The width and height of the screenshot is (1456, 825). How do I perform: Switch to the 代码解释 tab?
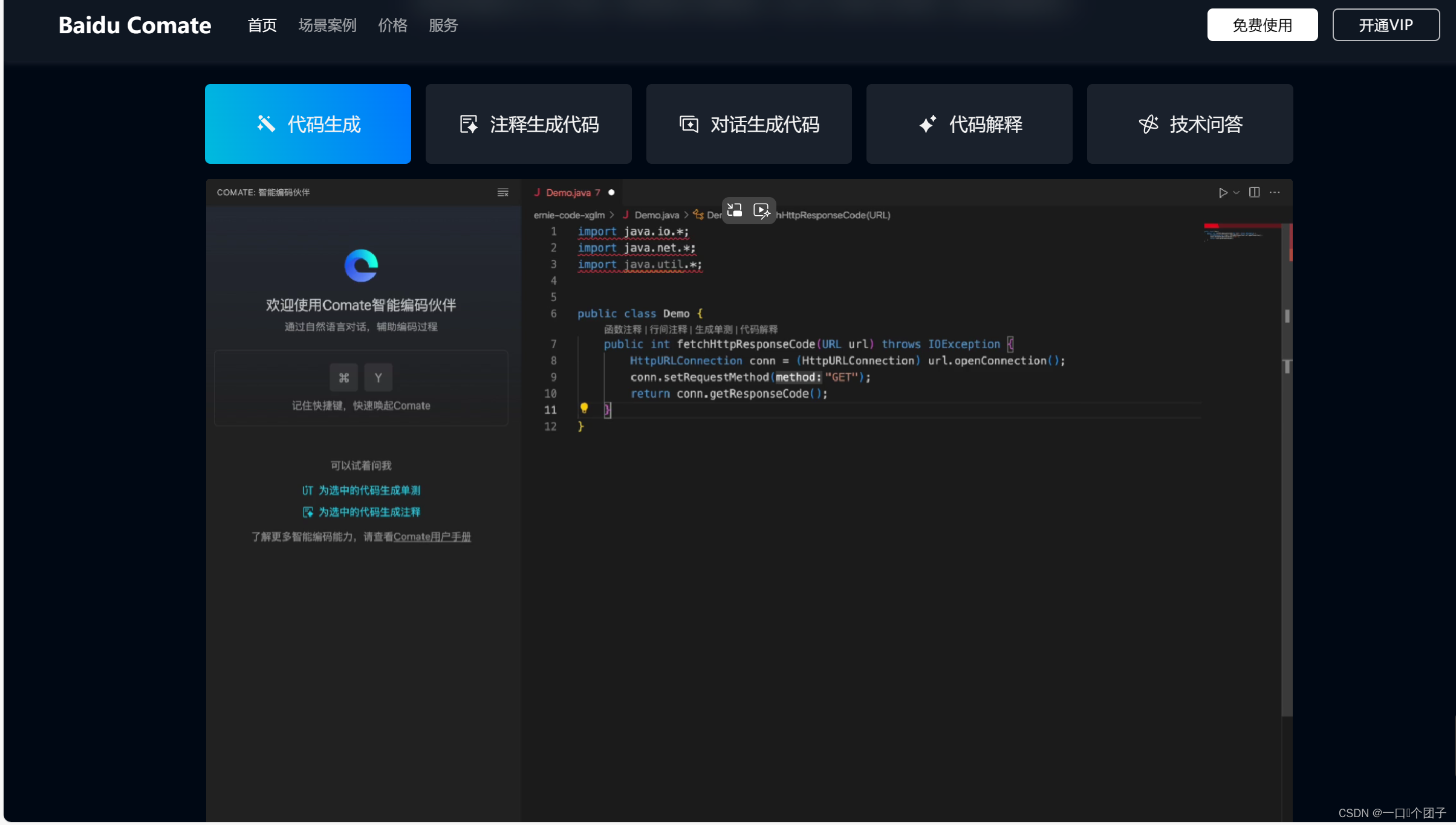pyautogui.click(x=969, y=124)
